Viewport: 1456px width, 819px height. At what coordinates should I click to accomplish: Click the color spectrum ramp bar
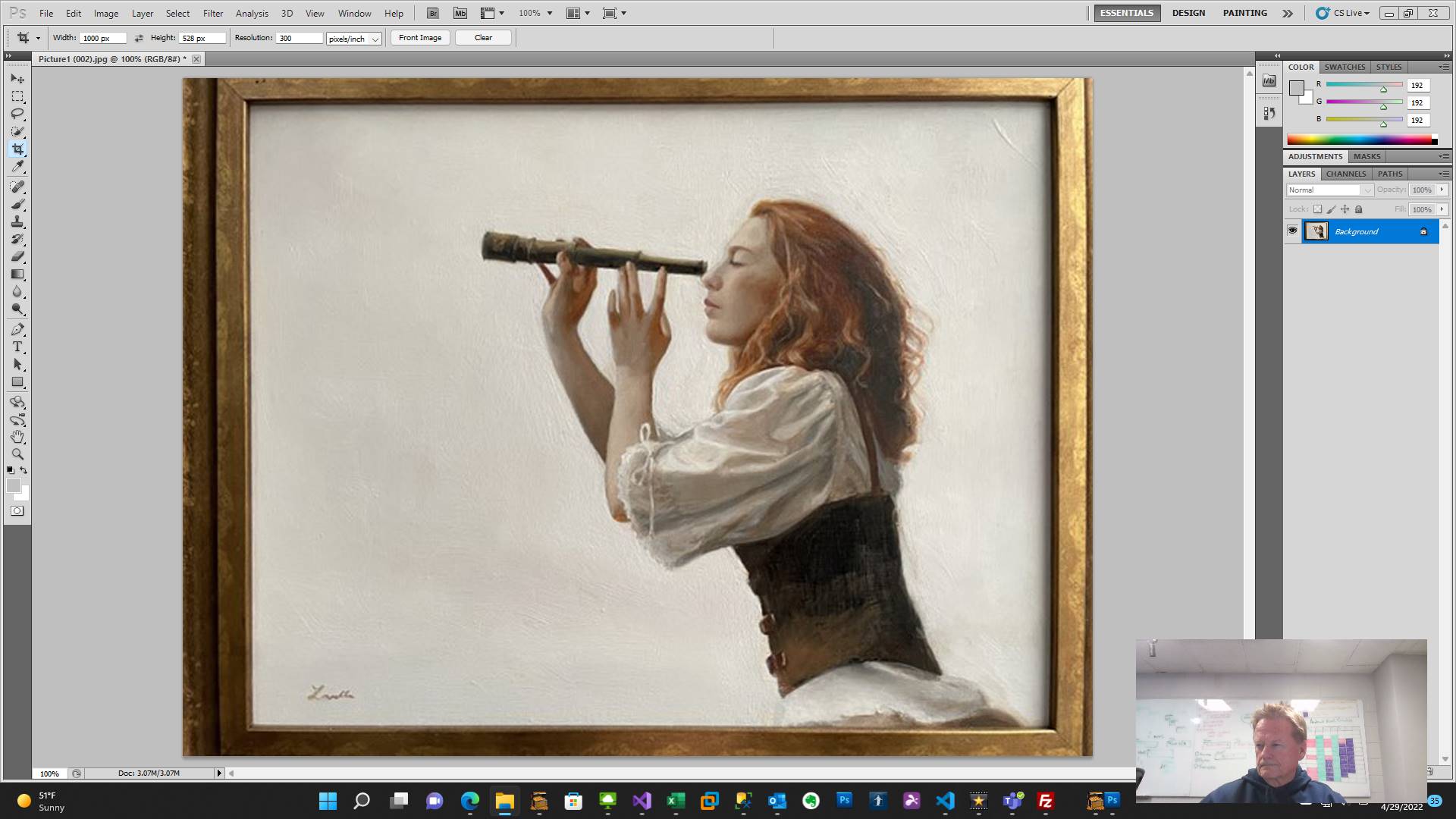pyautogui.click(x=1360, y=140)
